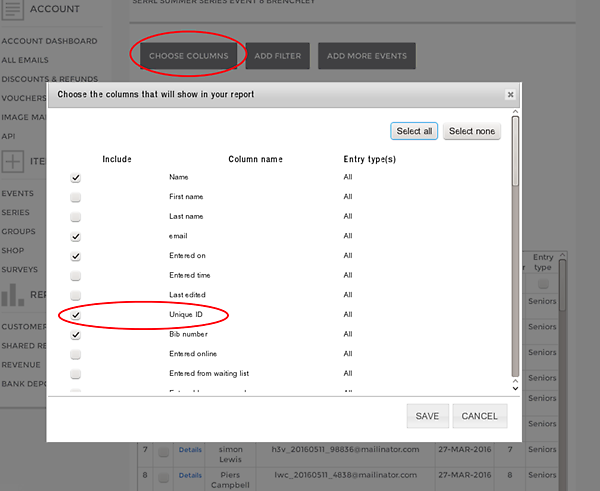This screenshot has height=491, width=600.
Task: Close the choose columns dialog
Action: tap(510, 95)
